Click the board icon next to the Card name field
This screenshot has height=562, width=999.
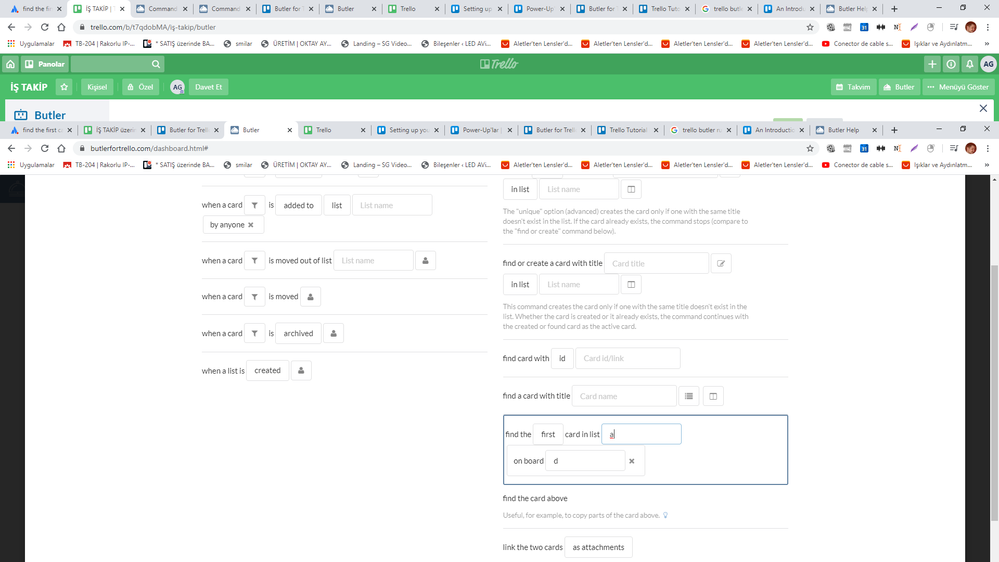click(x=713, y=396)
